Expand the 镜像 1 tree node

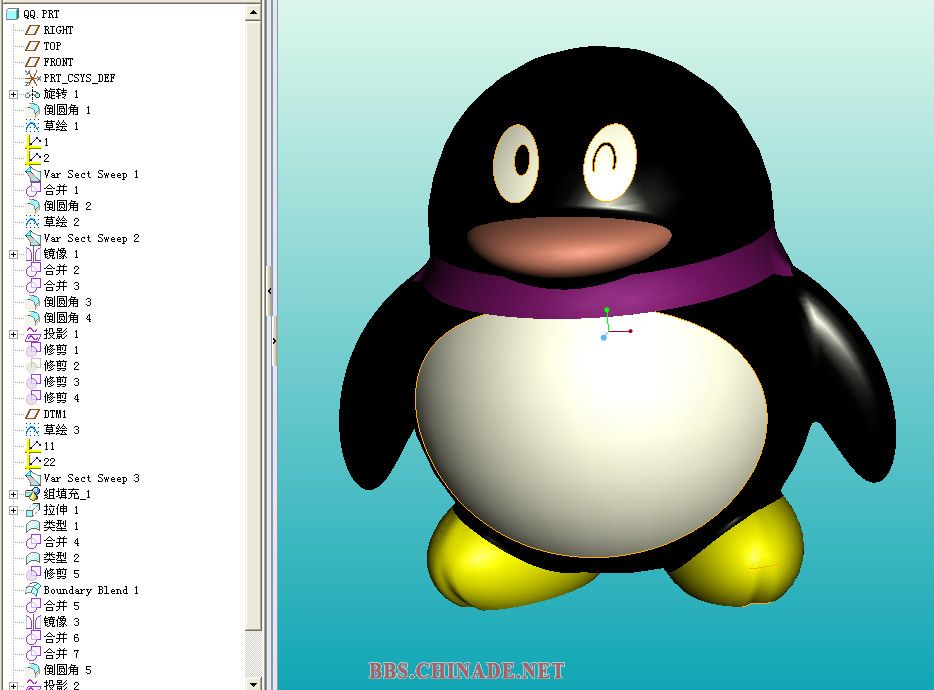[14, 254]
